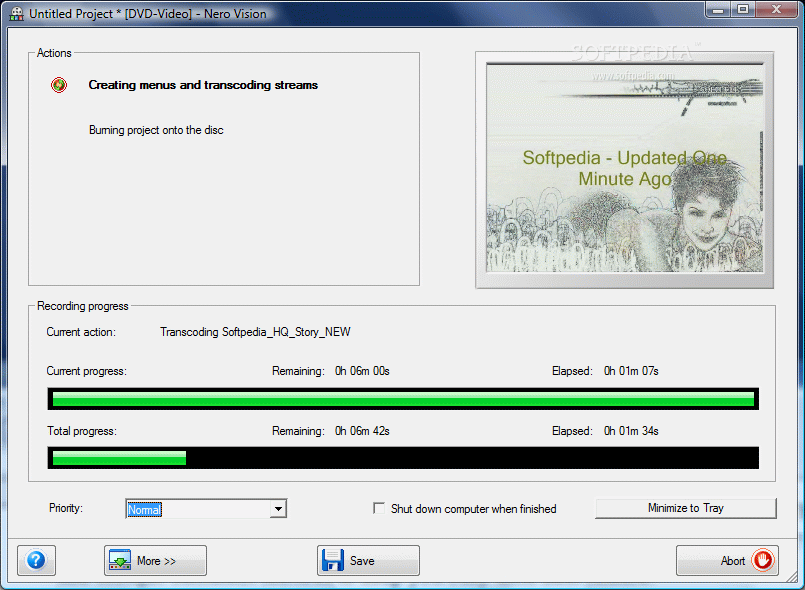
Task: Select 'Creating menus and transcoding streams' step
Action: (x=203, y=85)
